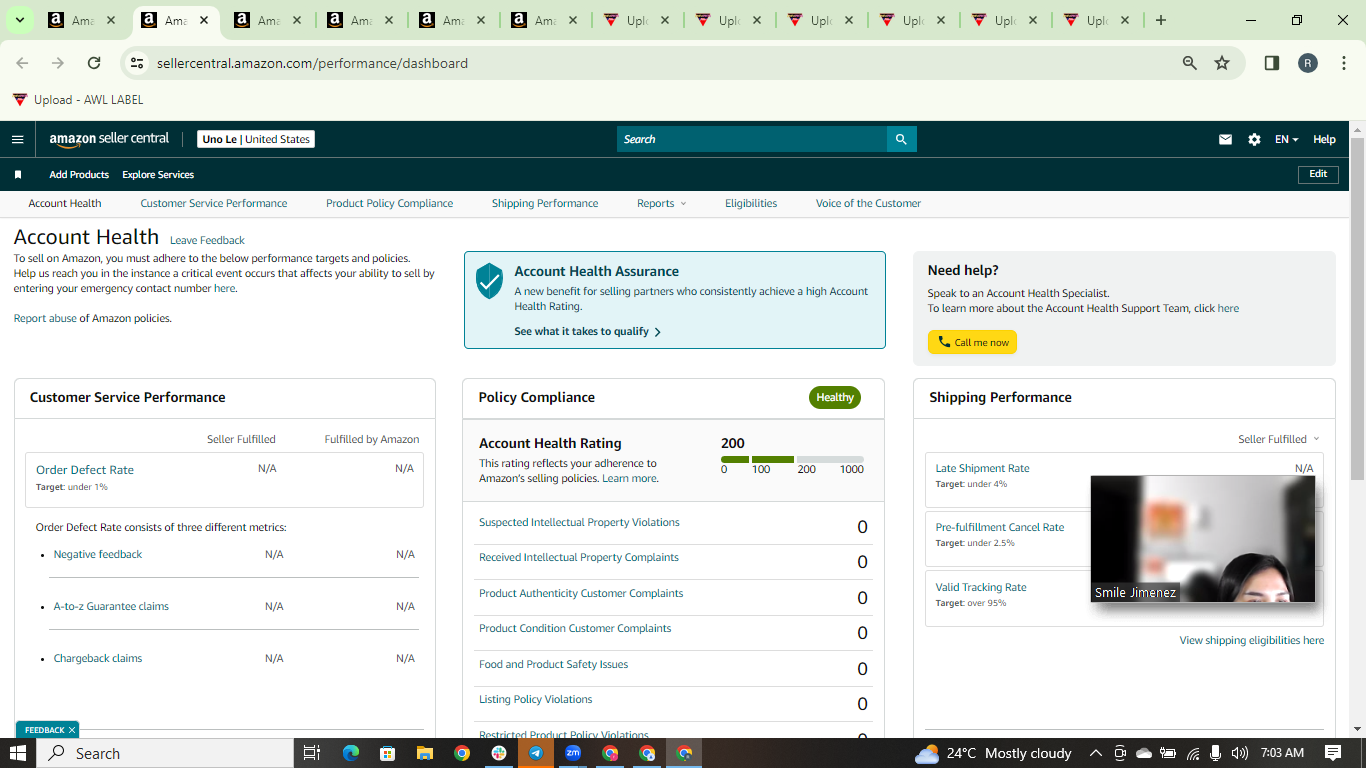Switch to Telegram on the taskbar
Image resolution: width=1366 pixels, height=768 pixels.
536,753
